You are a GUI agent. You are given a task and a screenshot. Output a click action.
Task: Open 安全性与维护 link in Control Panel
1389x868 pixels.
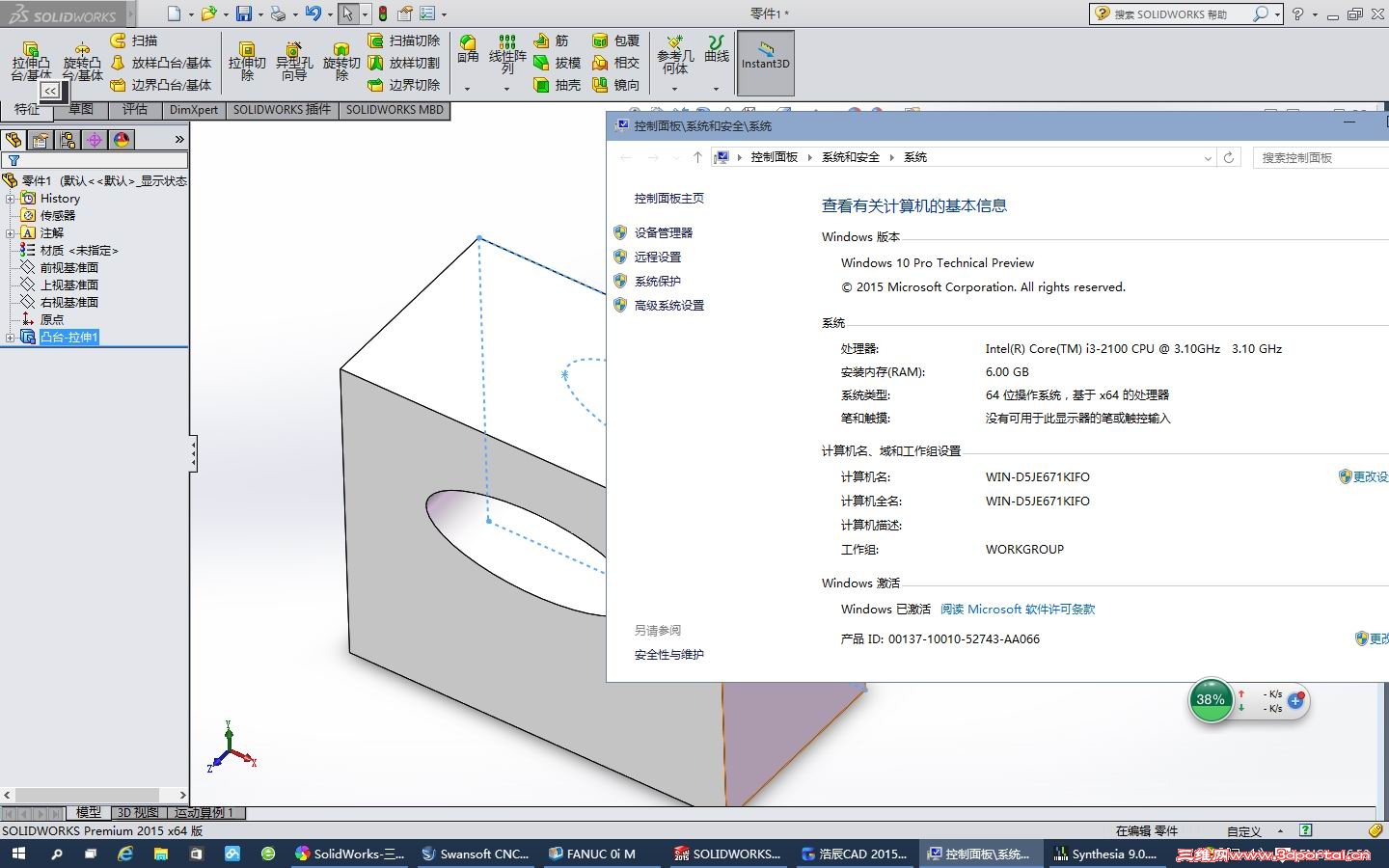(x=669, y=655)
